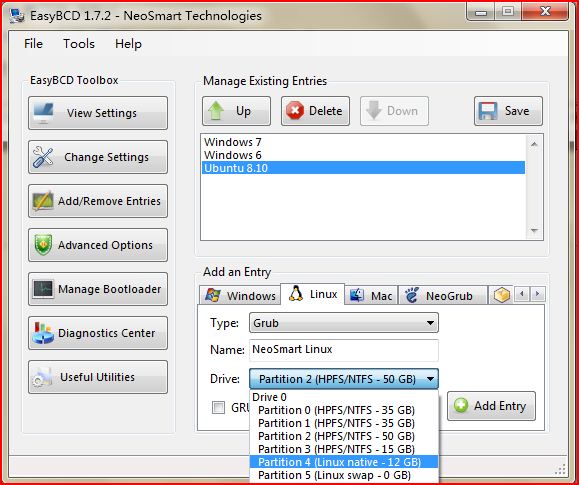Move entry Up with green arrow
579x485 pixels.
click(x=236, y=111)
